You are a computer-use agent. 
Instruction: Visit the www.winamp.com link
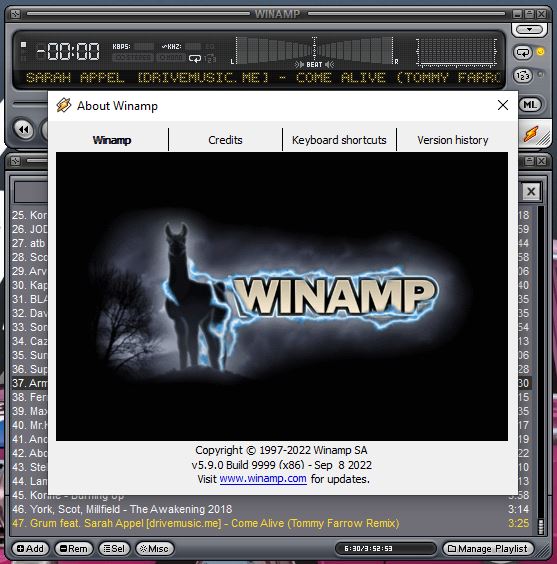click(x=263, y=479)
